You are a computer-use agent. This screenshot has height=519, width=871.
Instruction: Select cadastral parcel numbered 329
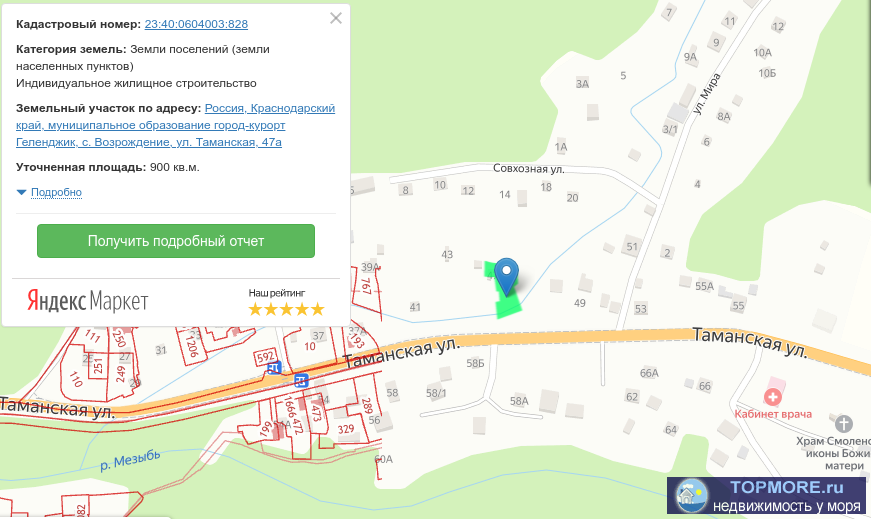click(x=345, y=429)
